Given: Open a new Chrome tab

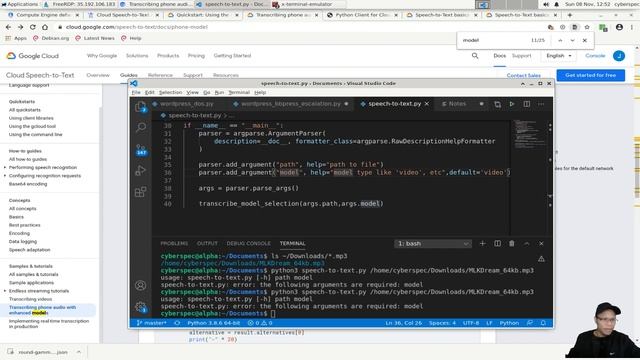Looking at the screenshot, I should [x=570, y=15].
